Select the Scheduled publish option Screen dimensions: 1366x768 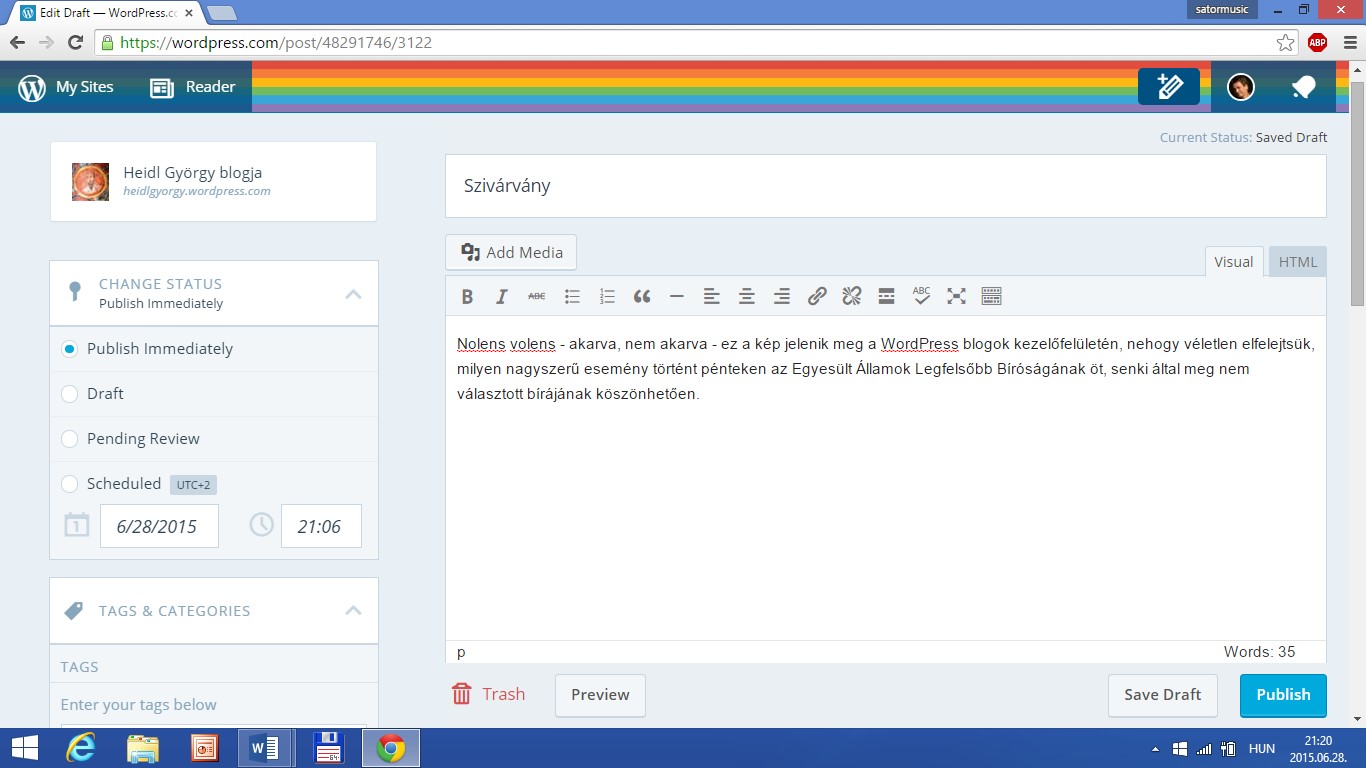(x=70, y=484)
